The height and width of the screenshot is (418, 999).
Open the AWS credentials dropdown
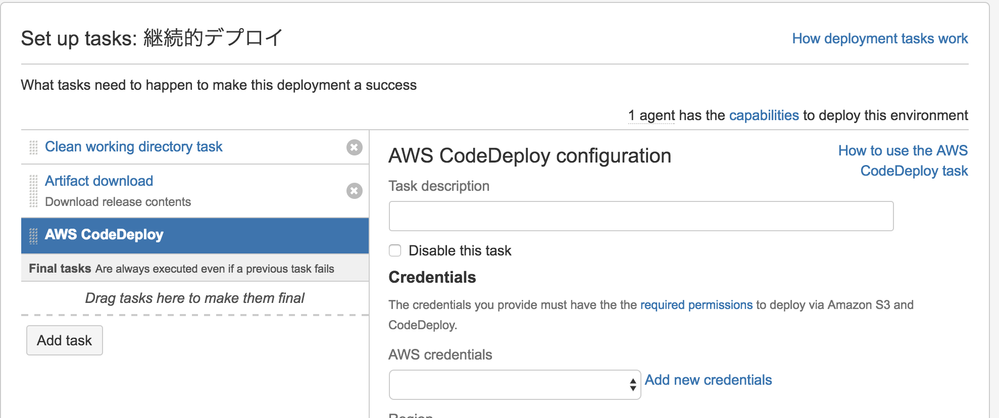(514, 384)
